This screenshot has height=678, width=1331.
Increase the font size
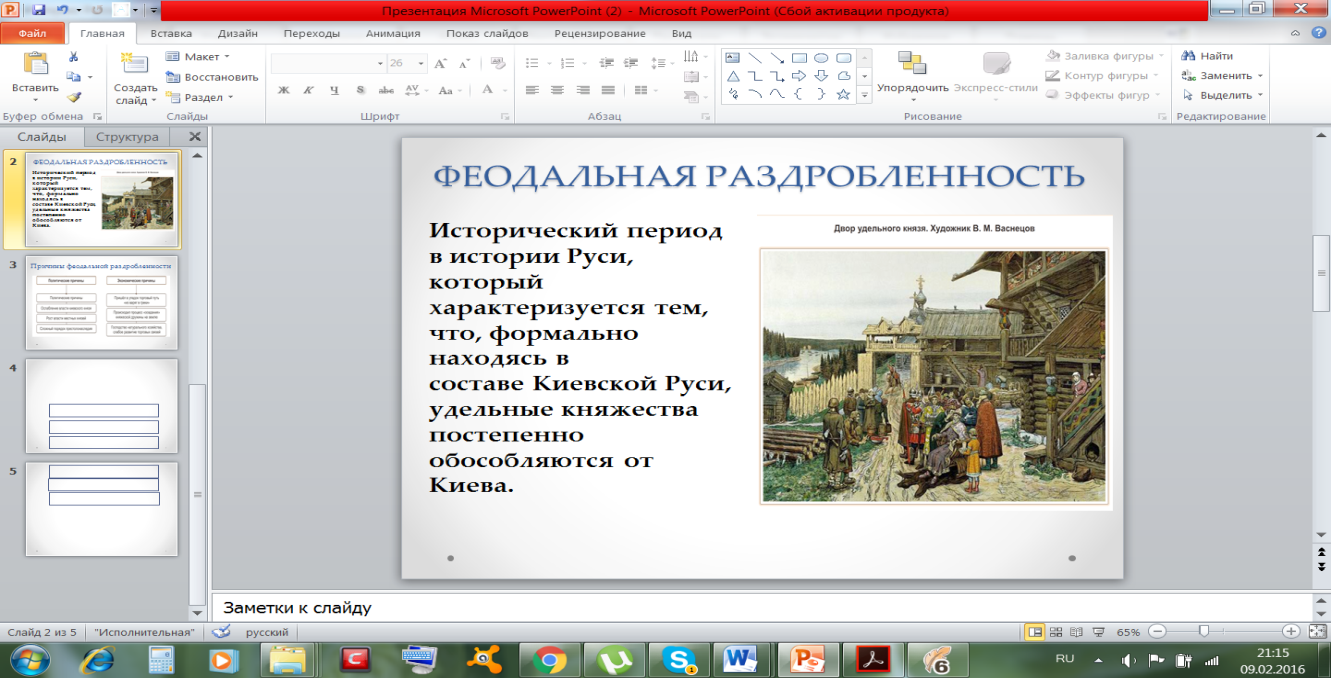(441, 63)
